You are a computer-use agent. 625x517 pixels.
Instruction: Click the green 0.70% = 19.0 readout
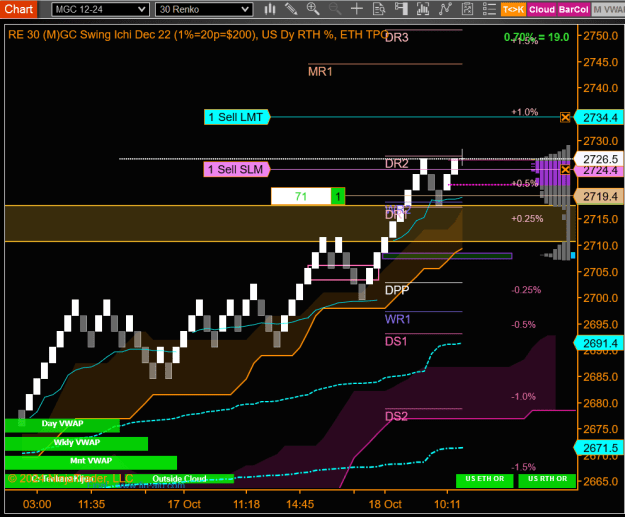(x=537, y=37)
